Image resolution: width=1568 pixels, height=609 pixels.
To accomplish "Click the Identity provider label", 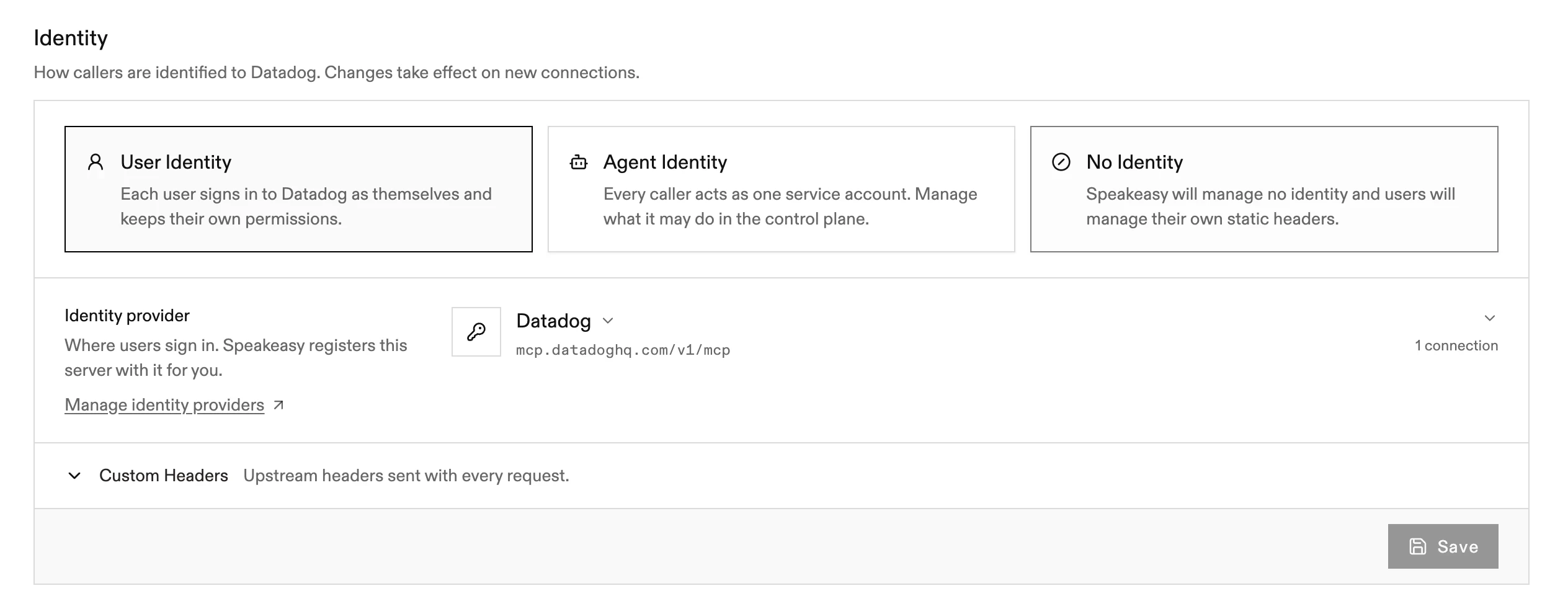I will coord(127,316).
